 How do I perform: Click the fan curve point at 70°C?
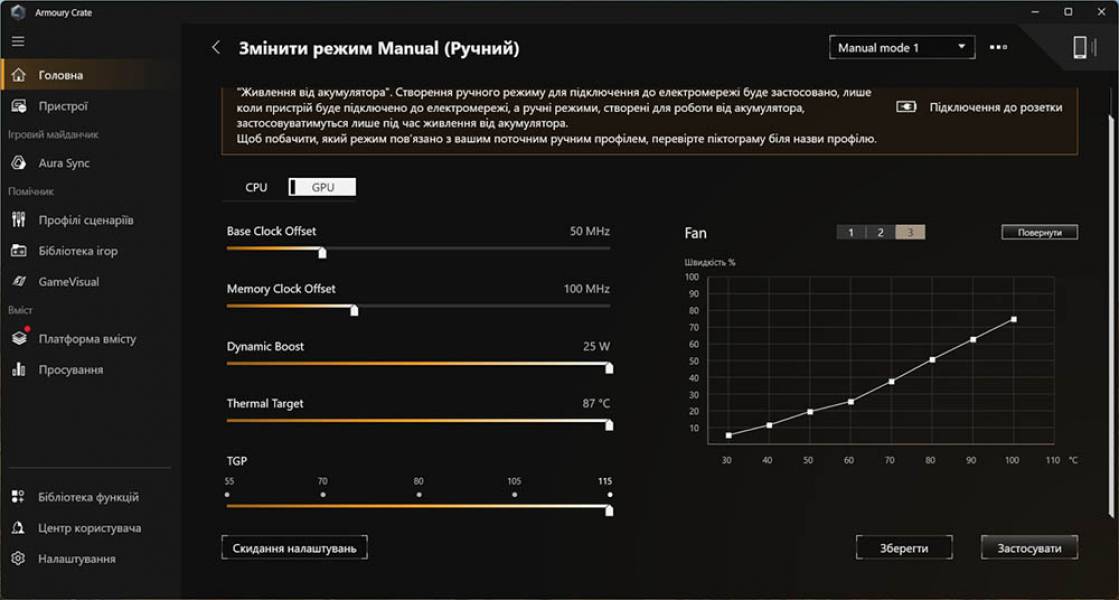coord(891,382)
